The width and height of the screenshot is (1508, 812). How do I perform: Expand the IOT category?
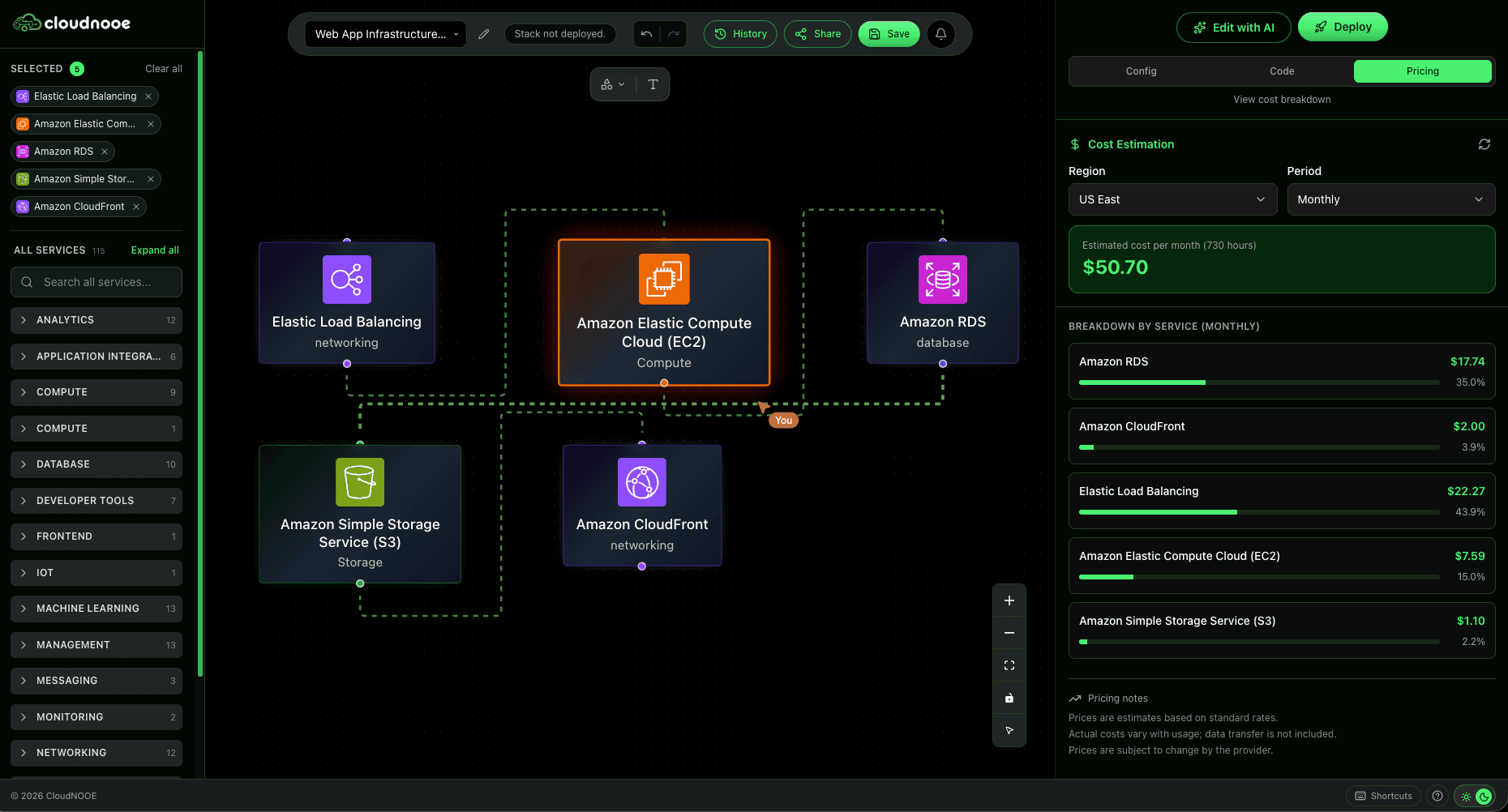tap(96, 573)
